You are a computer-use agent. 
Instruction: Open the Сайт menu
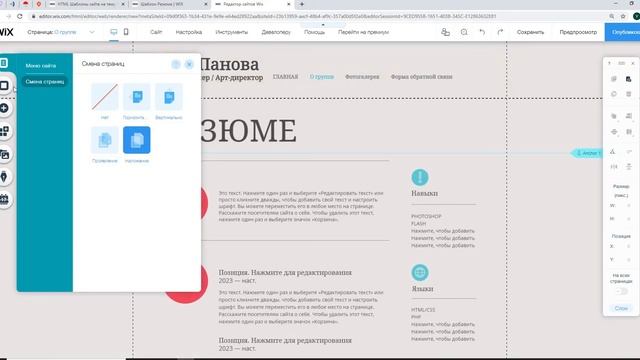(x=156, y=32)
